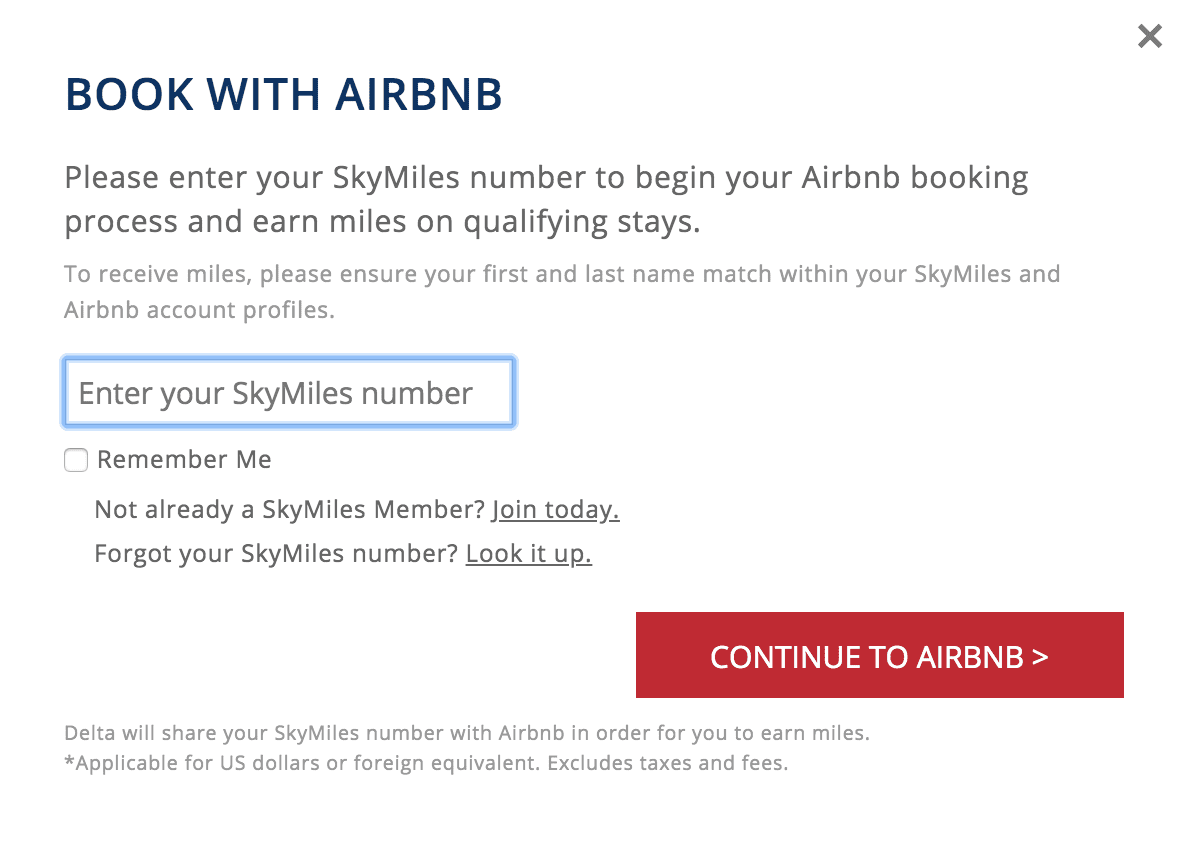The height and width of the screenshot is (844, 1190).
Task: Check the box next to Remember Me
Action: coord(76,460)
